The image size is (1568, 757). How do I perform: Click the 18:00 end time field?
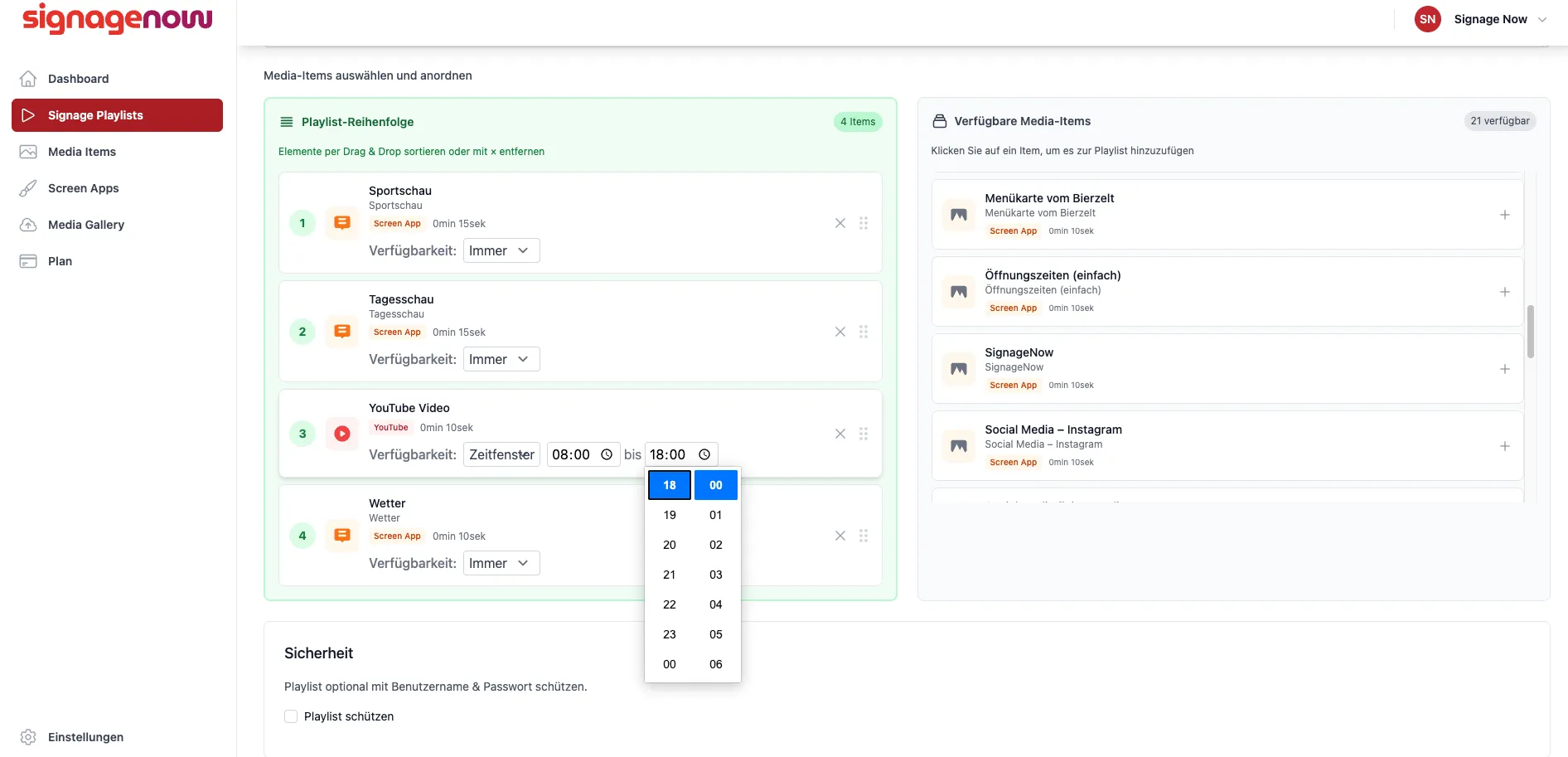tap(681, 454)
